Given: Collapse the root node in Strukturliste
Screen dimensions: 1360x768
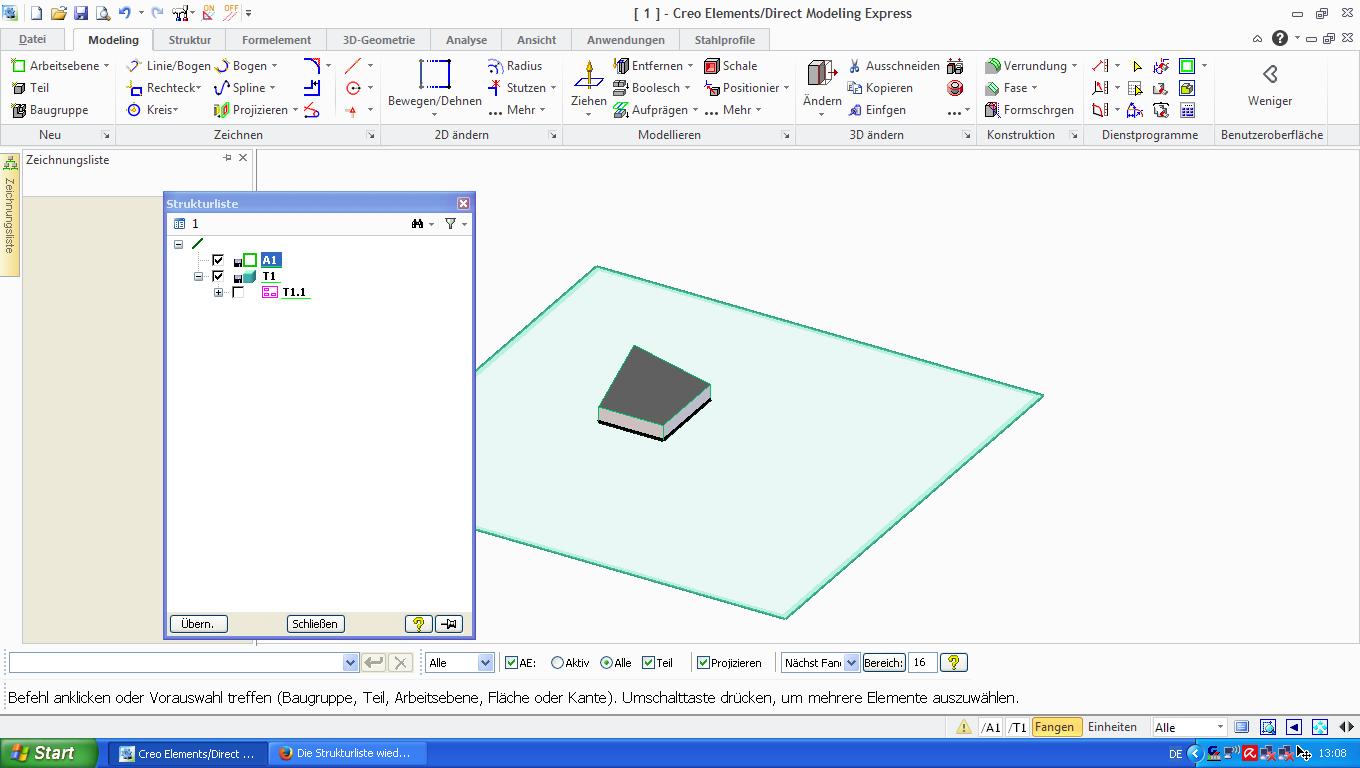Looking at the screenshot, I should point(179,244).
